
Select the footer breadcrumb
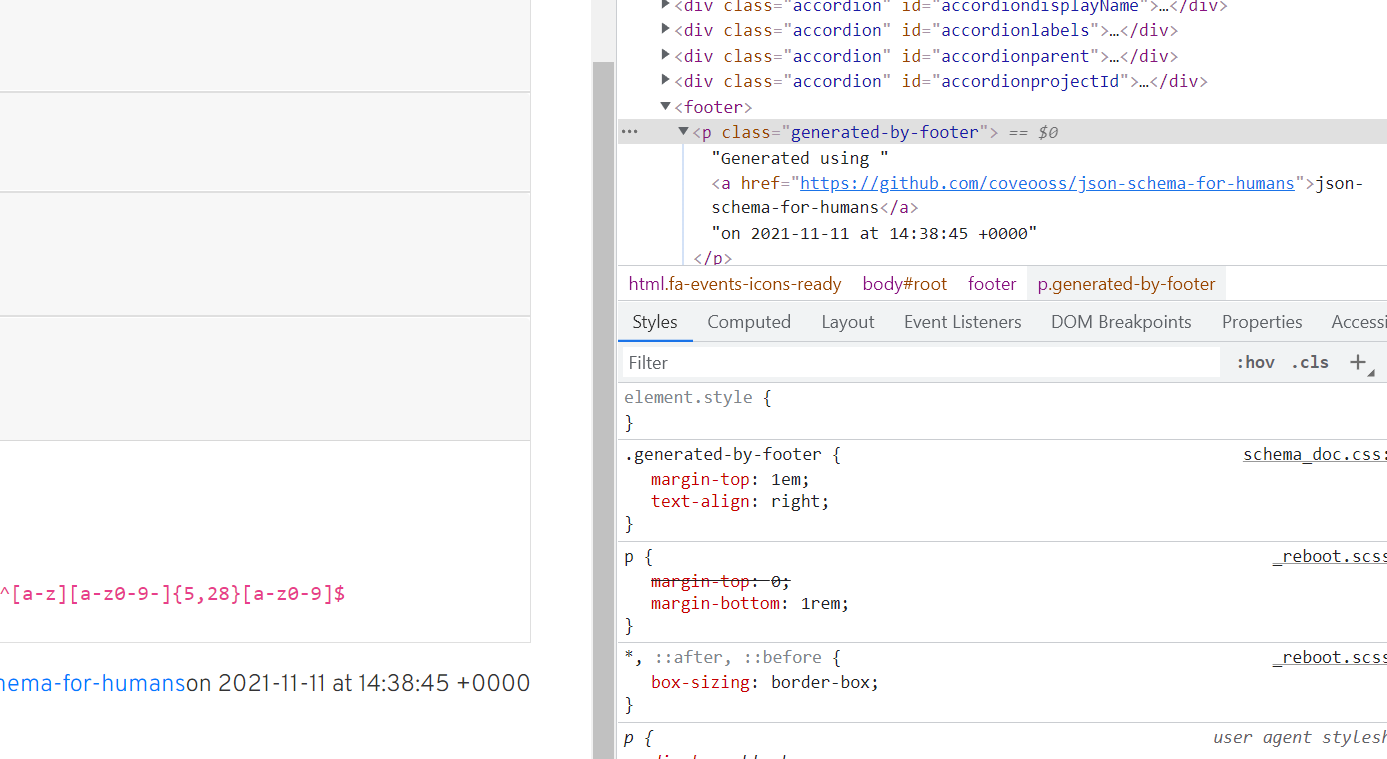click(x=991, y=283)
